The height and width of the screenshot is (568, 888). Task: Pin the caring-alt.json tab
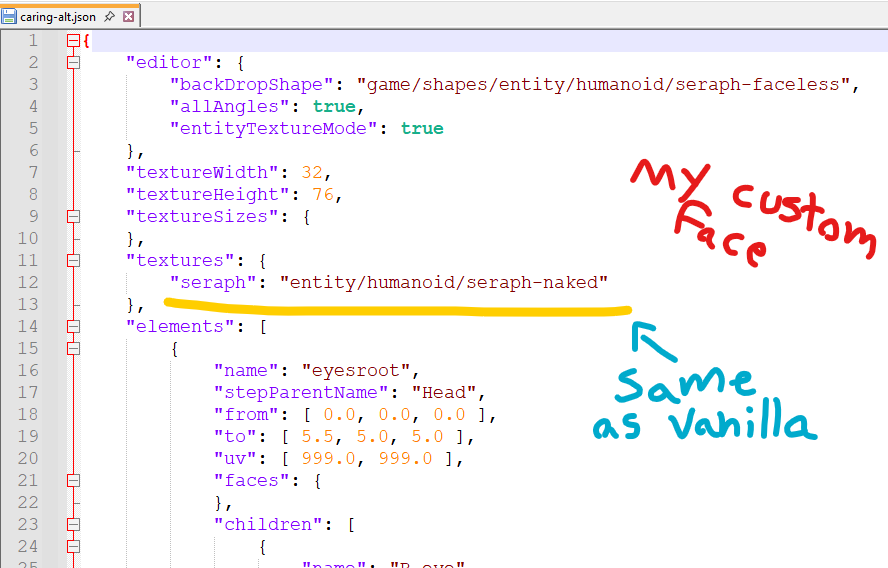pos(109,17)
